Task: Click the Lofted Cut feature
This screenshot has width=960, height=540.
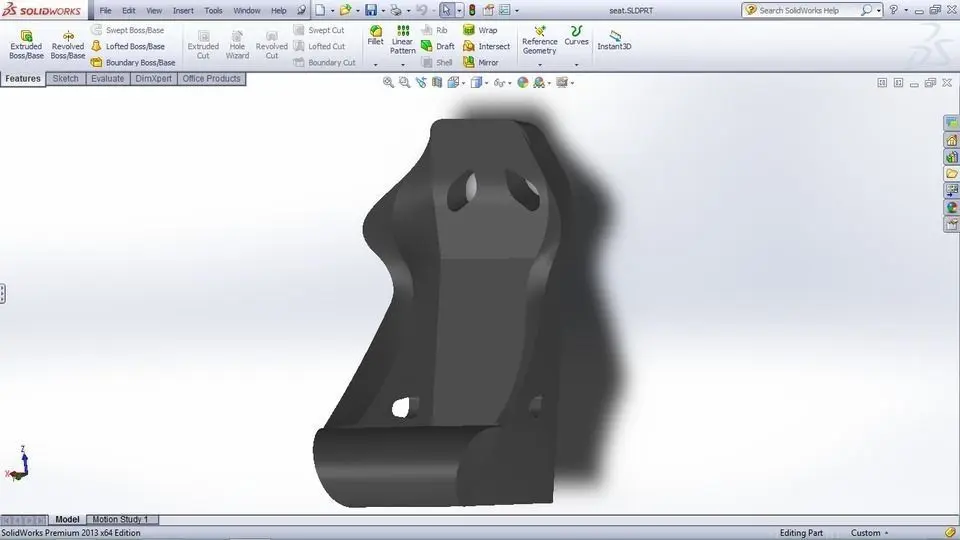Action: (x=319, y=46)
